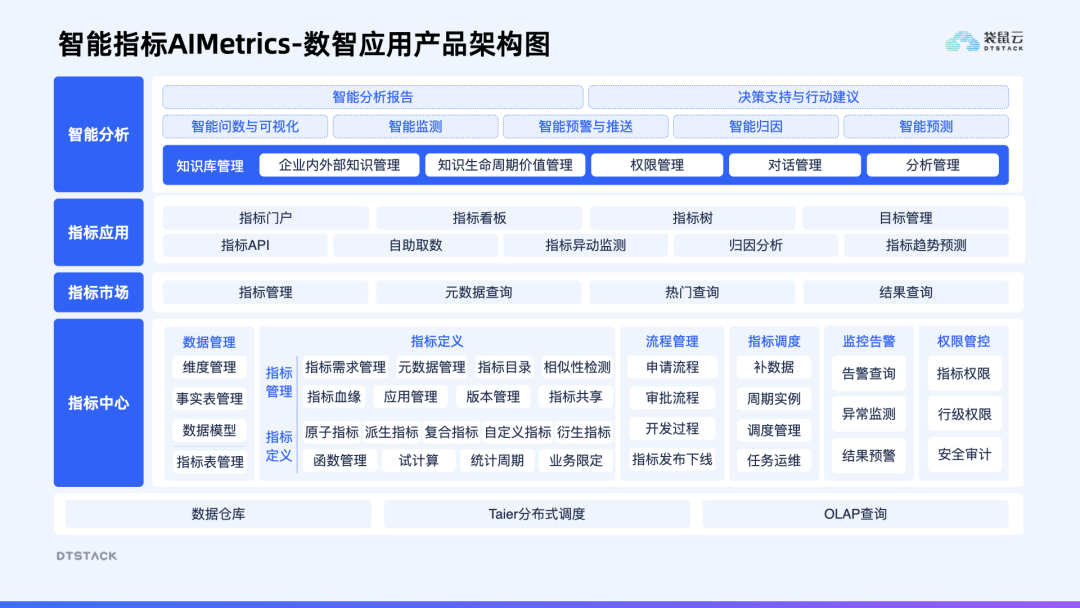Click the 指标表管理 item

pos(209,462)
